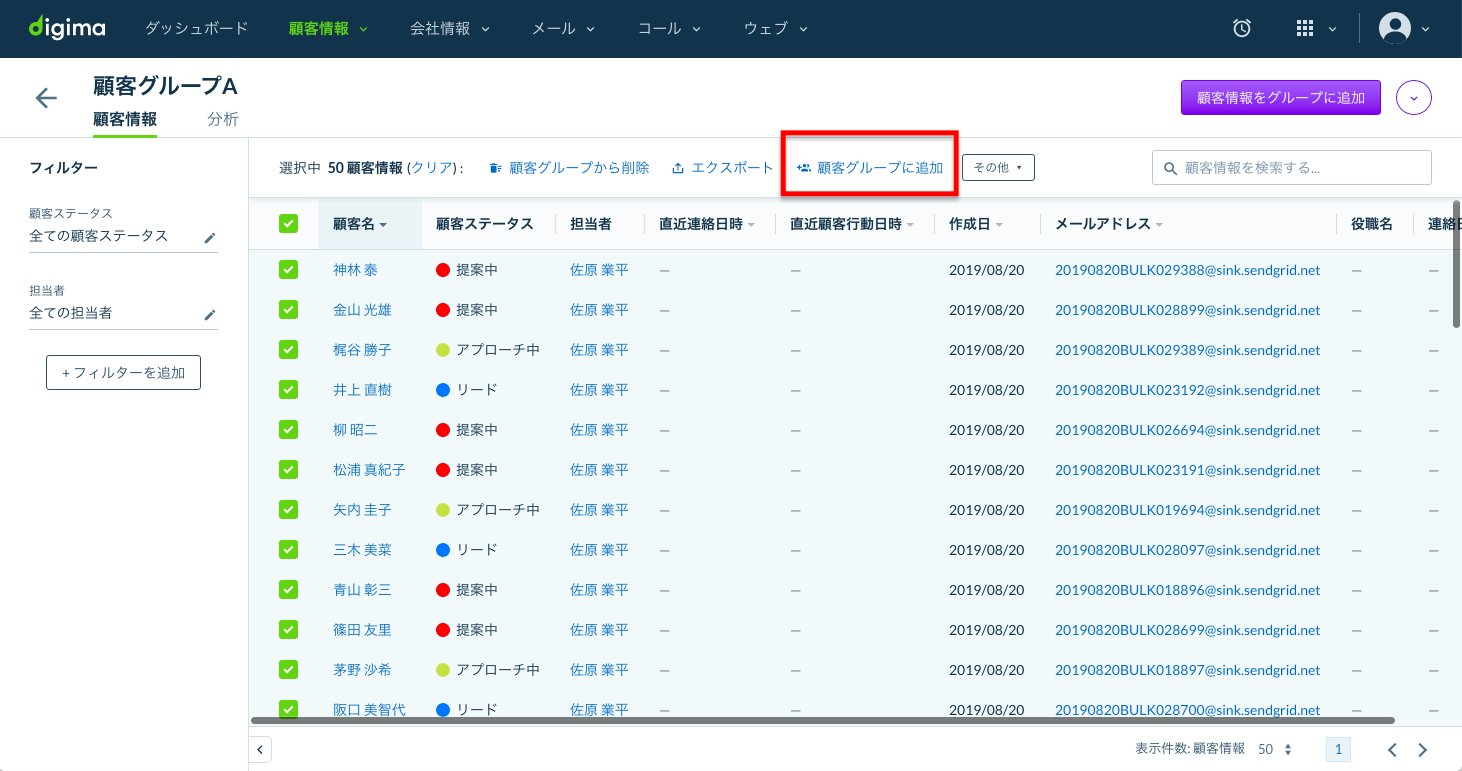Uncheck the 梶谷 勝子 row checkbox
This screenshot has height=771, width=1462.
point(288,350)
